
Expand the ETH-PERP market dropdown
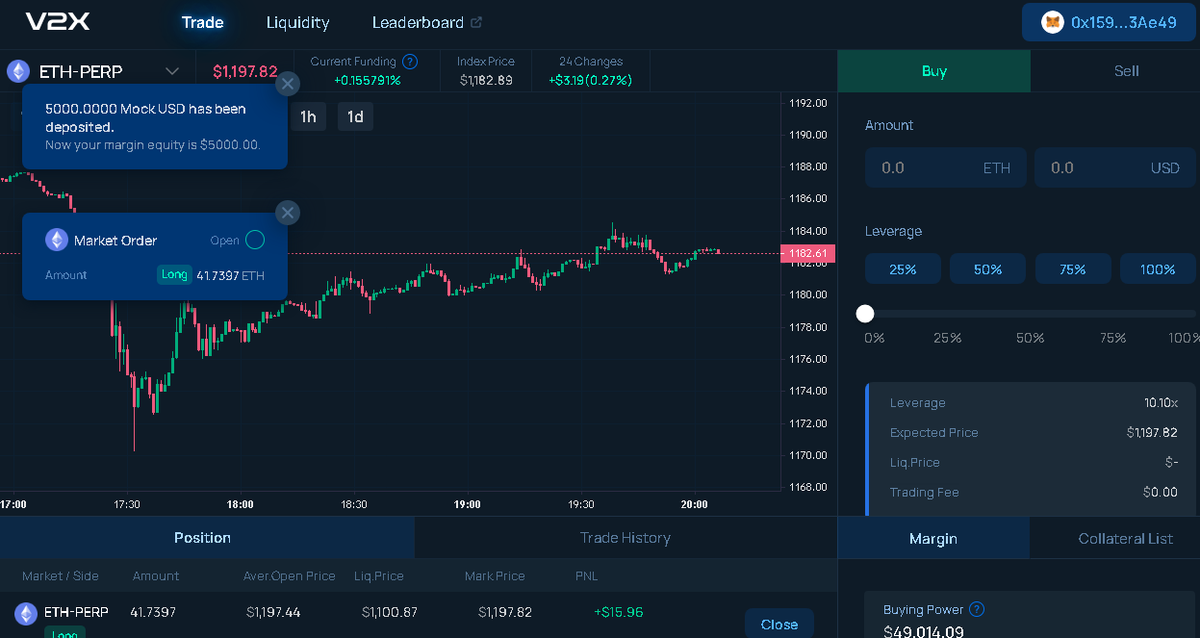tap(172, 71)
